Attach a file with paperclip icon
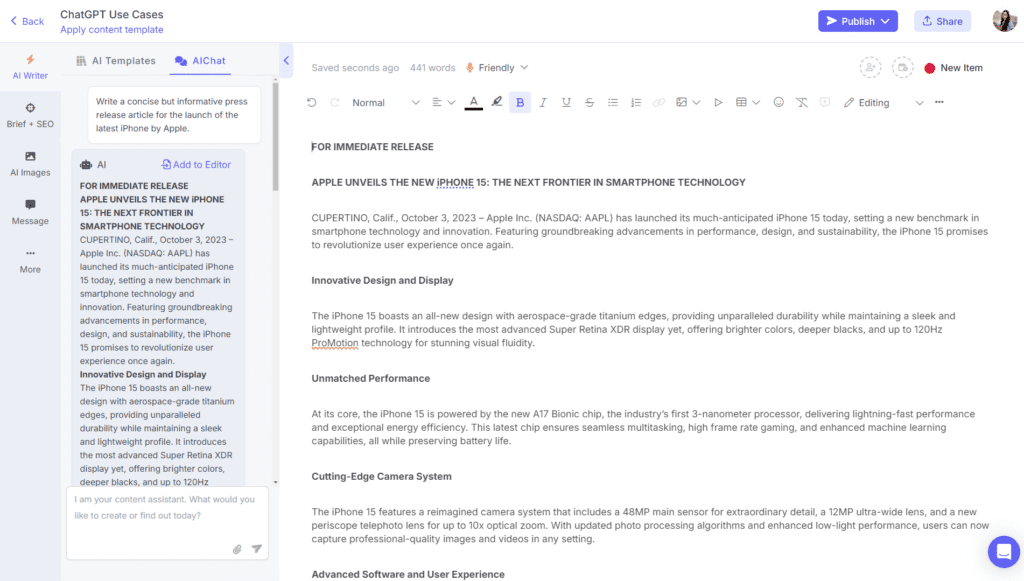This screenshot has width=1024, height=581. click(x=237, y=549)
